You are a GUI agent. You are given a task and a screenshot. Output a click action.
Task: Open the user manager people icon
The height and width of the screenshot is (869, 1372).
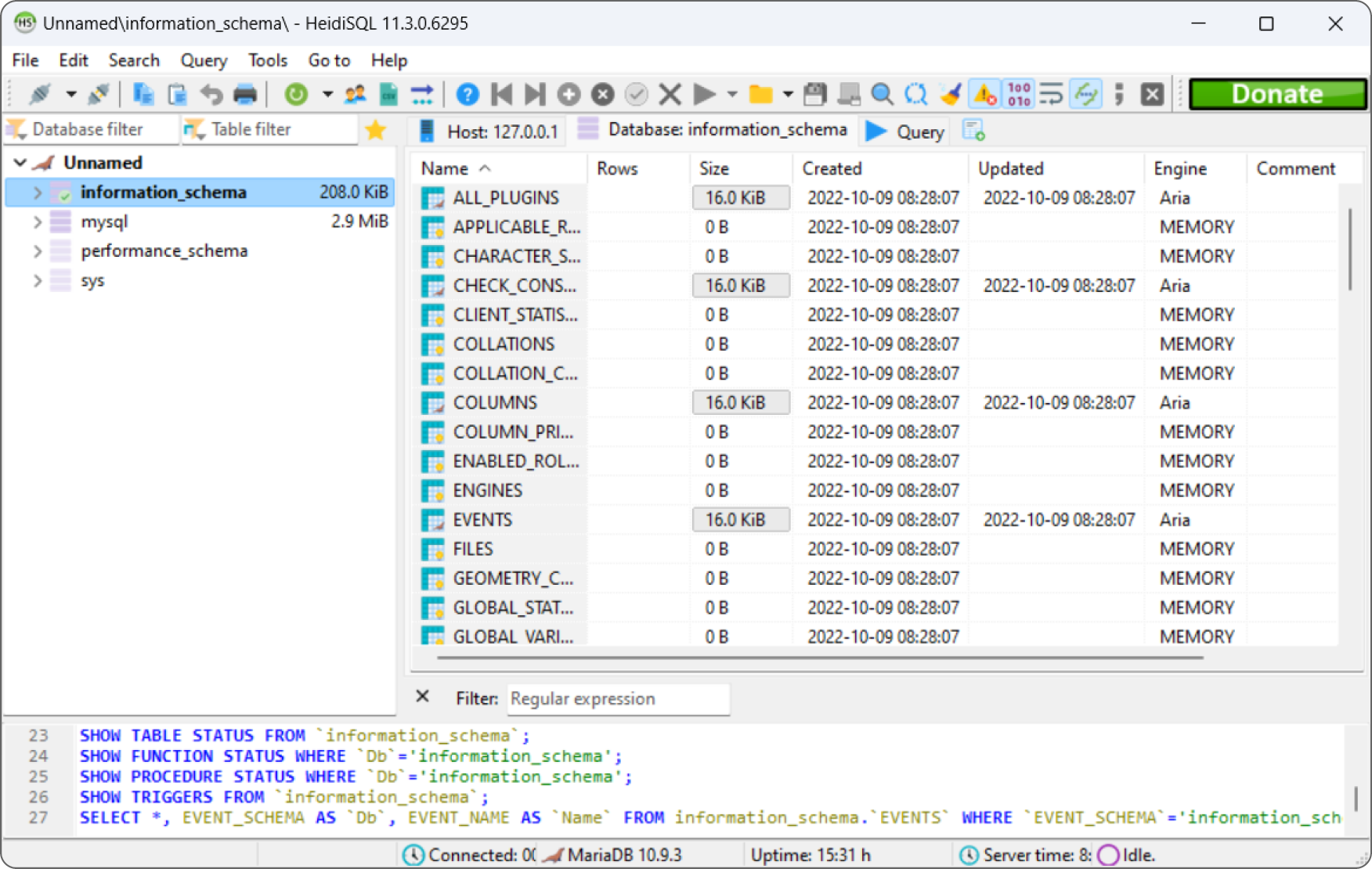point(355,95)
